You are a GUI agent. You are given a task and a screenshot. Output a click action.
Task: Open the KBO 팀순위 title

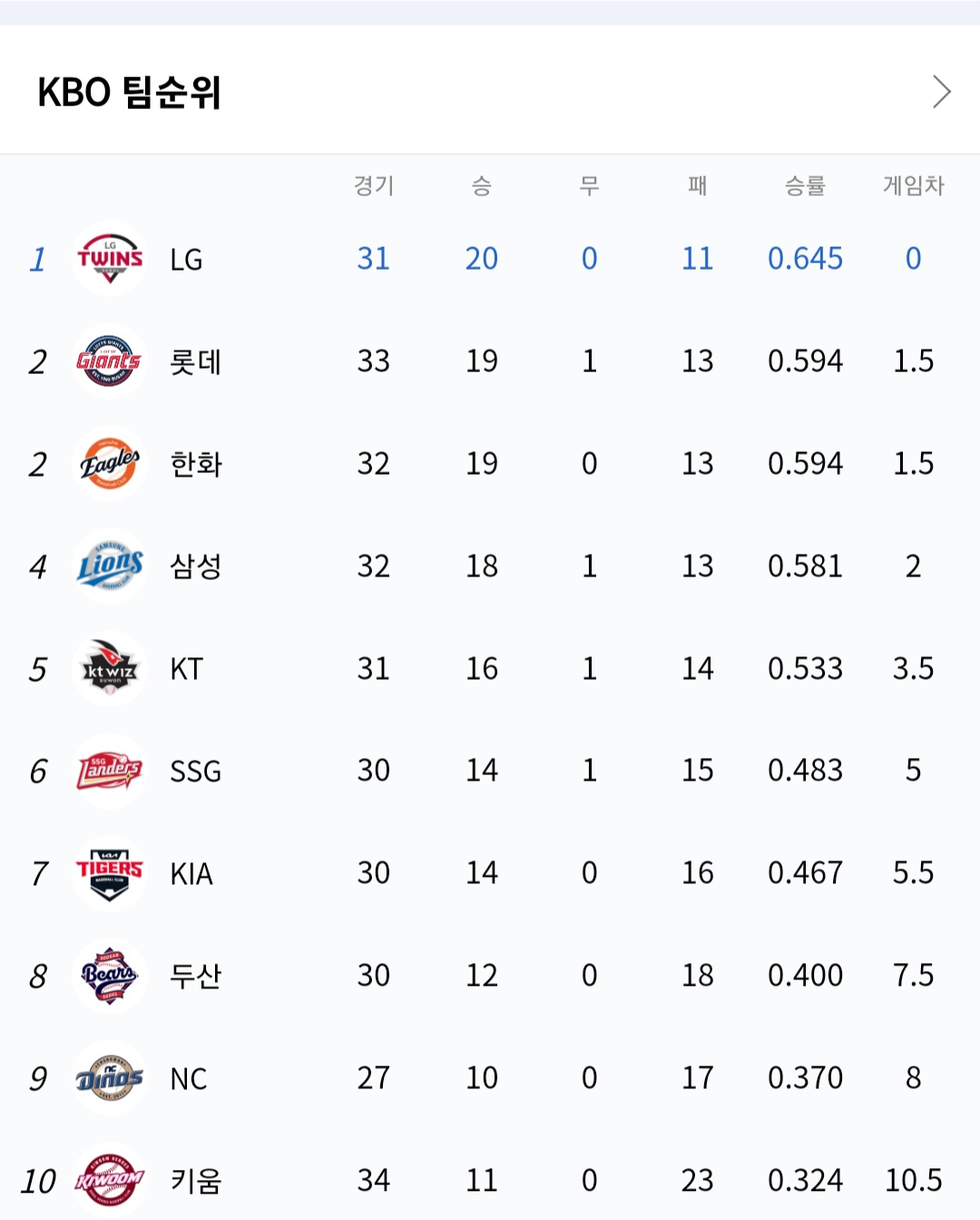point(130,92)
